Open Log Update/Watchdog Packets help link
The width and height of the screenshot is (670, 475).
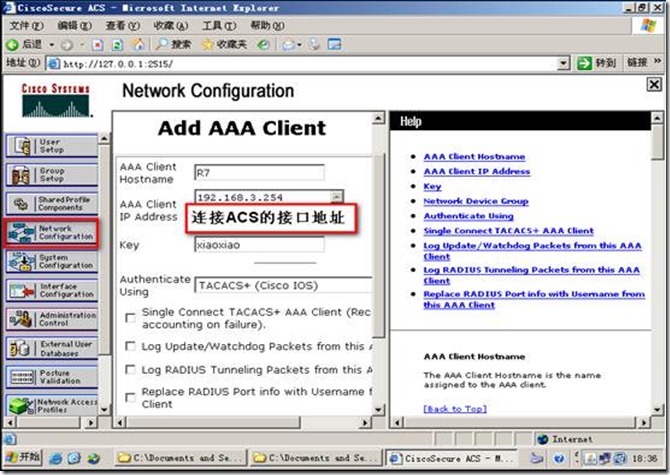532,251
